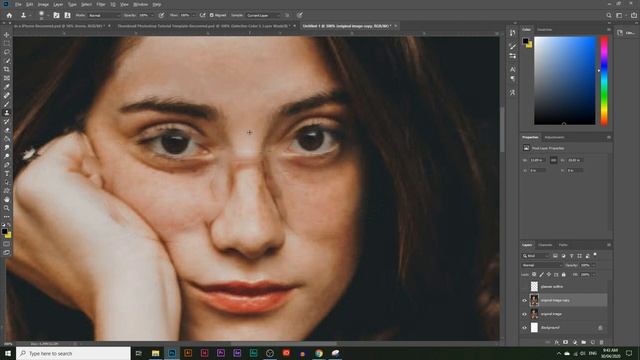This screenshot has width=640, height=360.
Task: Select the Horizontal Type tool
Action: point(7,173)
